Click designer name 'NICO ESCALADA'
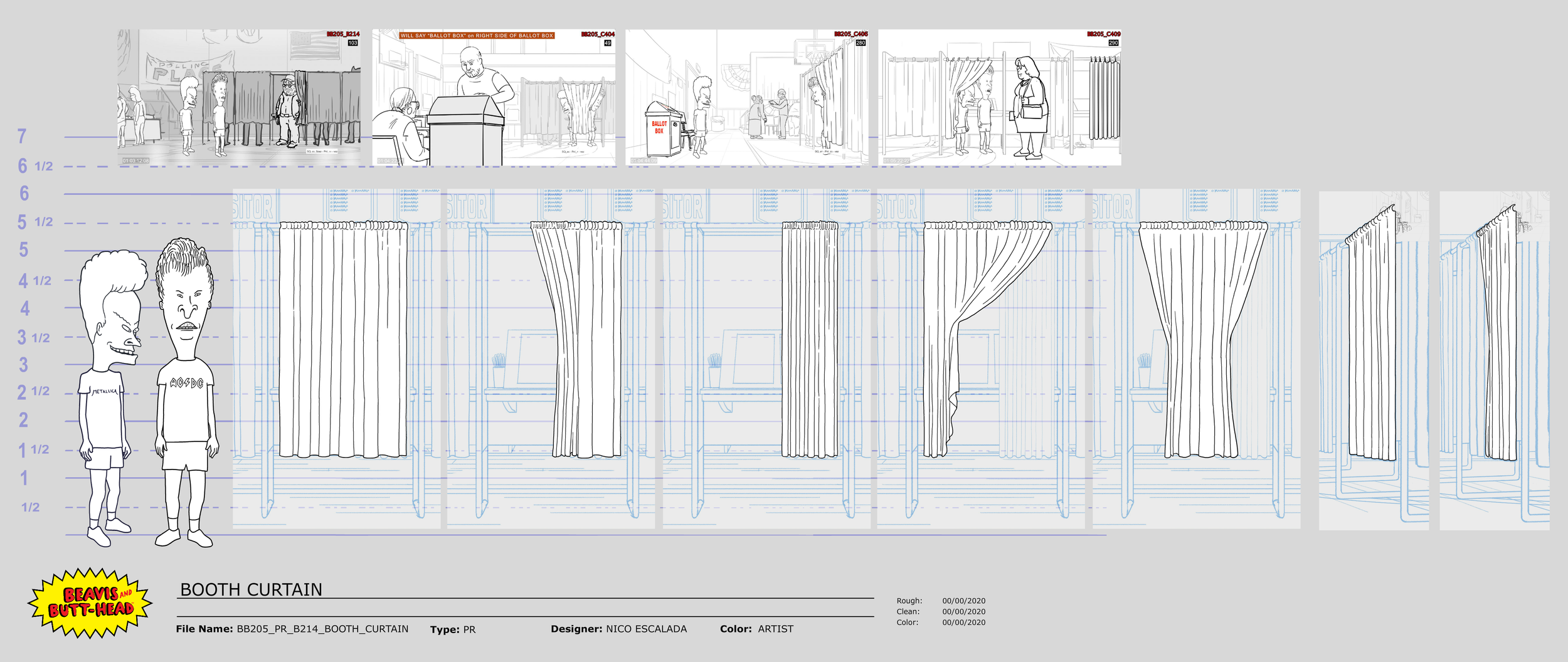The image size is (1568, 662). click(646, 629)
